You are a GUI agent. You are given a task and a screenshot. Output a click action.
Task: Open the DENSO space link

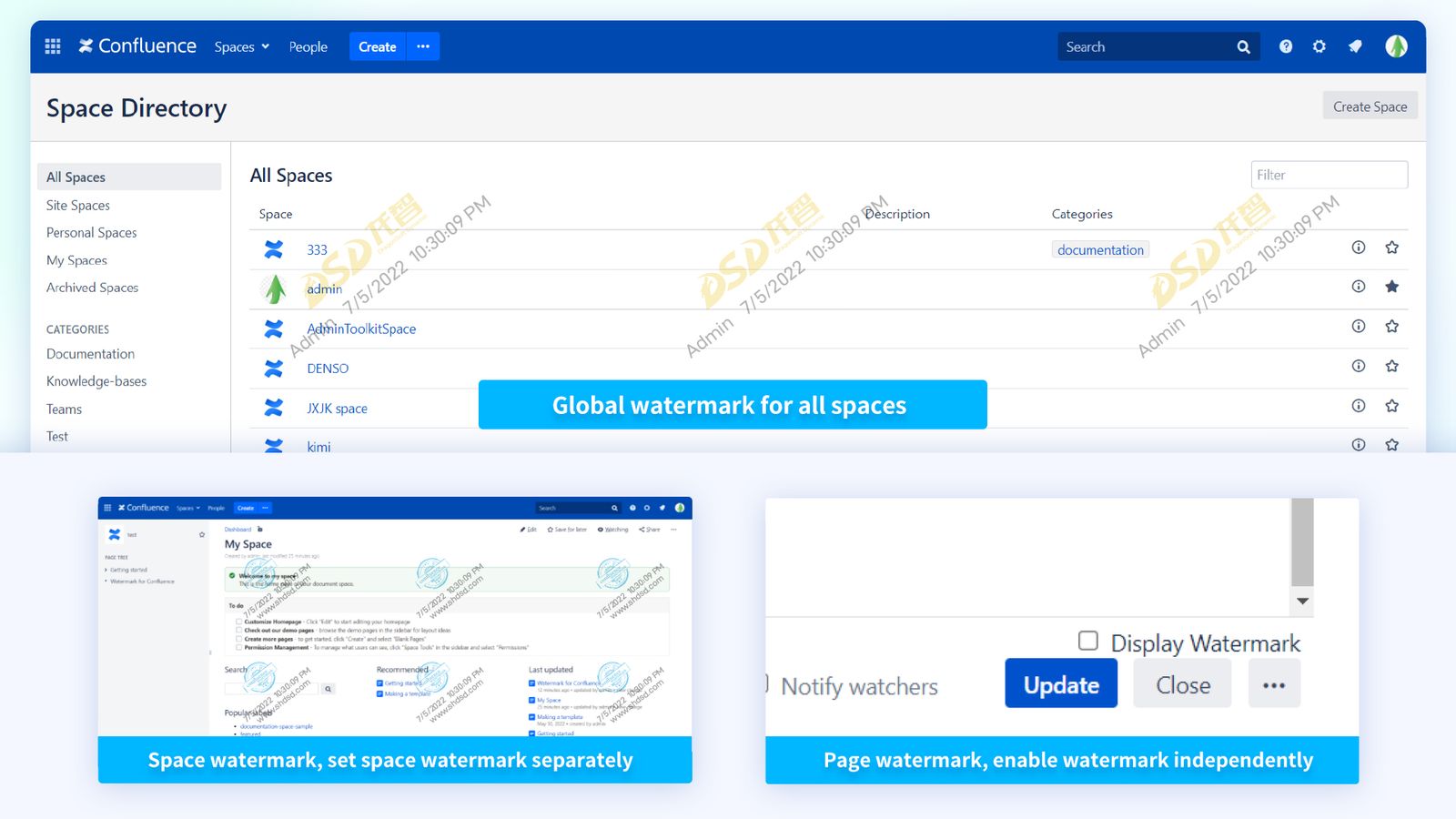pyautogui.click(x=328, y=369)
